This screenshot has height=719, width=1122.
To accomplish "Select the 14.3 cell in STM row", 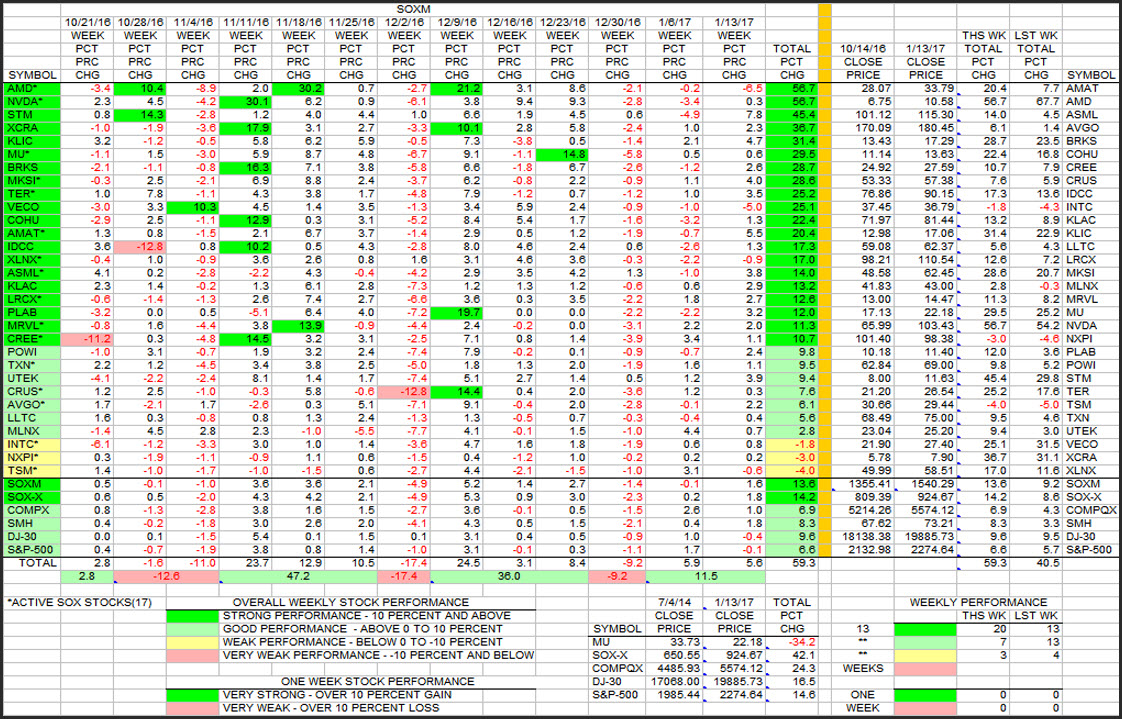I will tap(140, 115).
